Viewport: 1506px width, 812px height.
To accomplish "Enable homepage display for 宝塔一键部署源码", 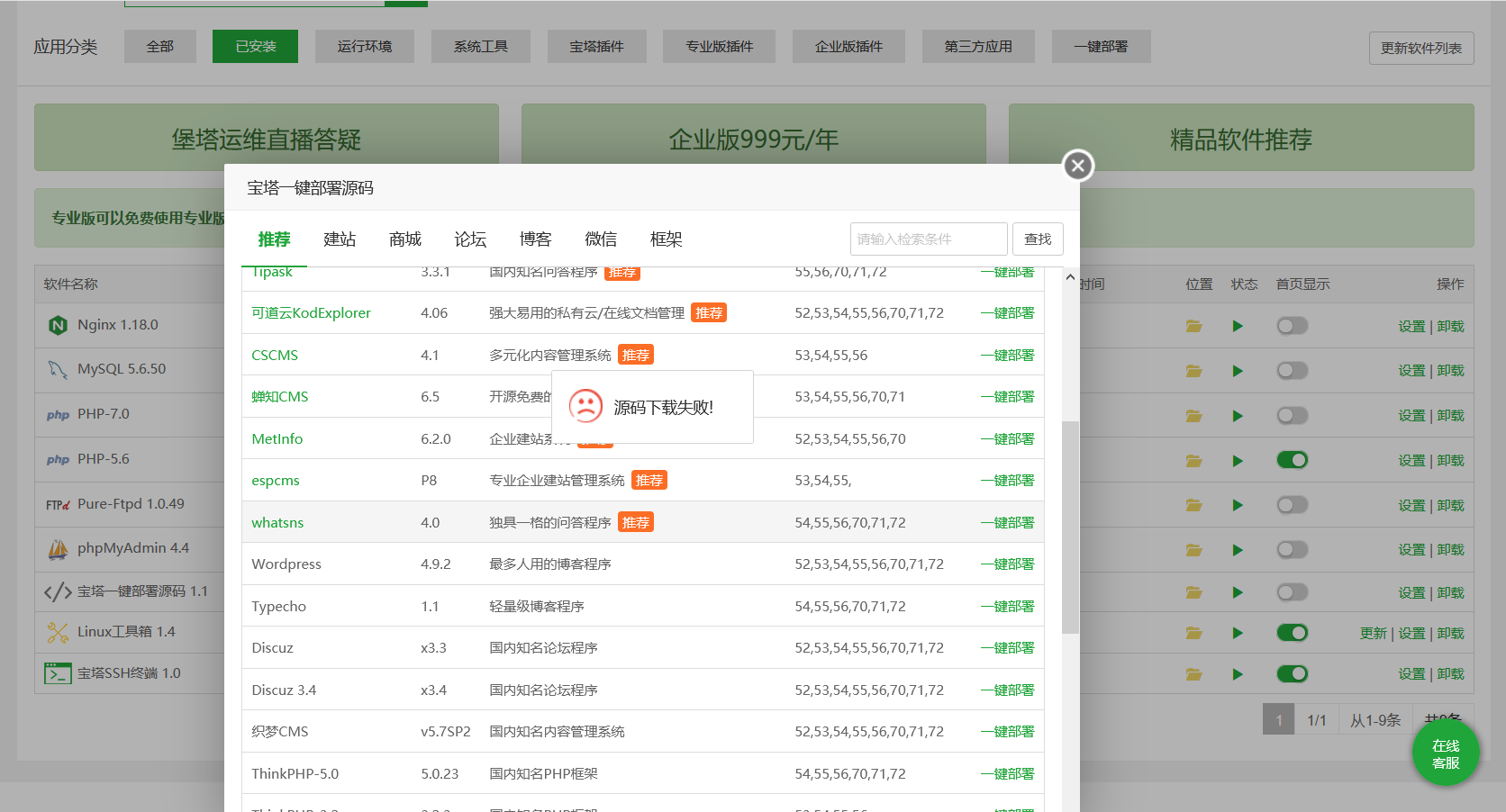I will (1293, 592).
